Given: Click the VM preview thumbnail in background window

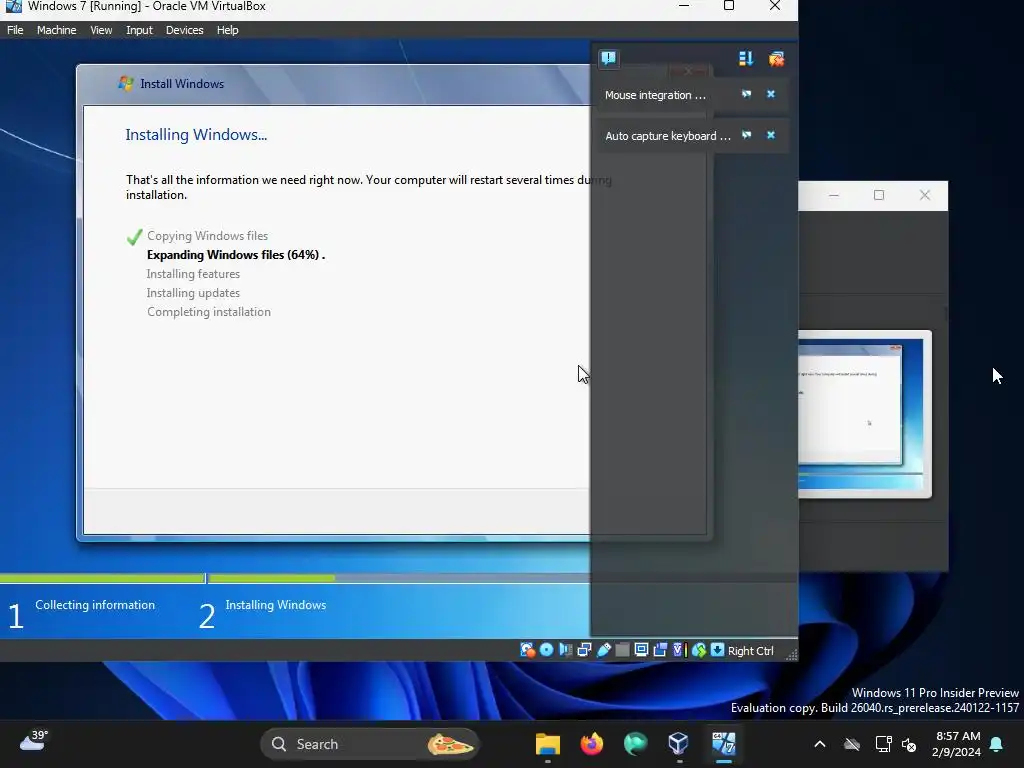Looking at the screenshot, I should [x=865, y=414].
